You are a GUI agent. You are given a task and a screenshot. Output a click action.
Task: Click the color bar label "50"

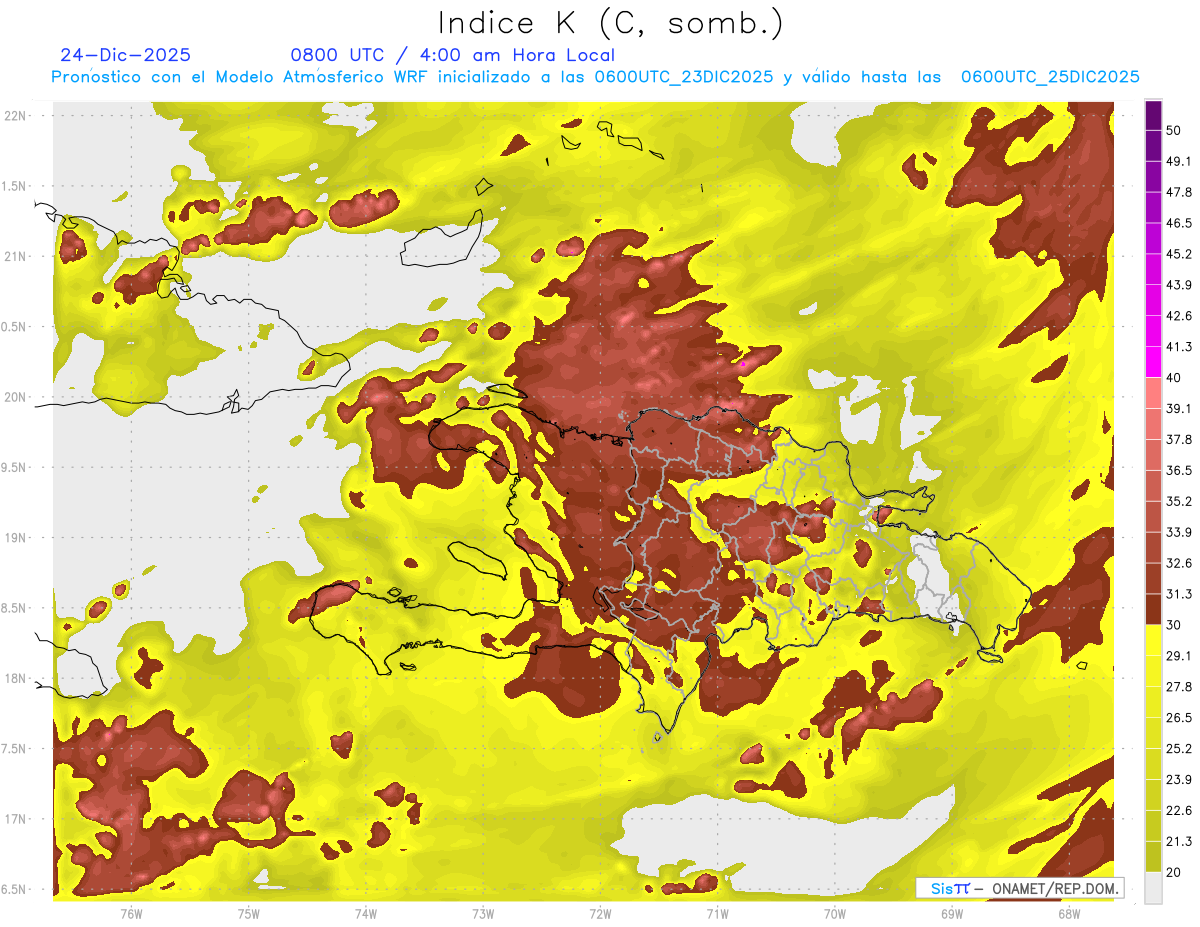[x=1175, y=130]
